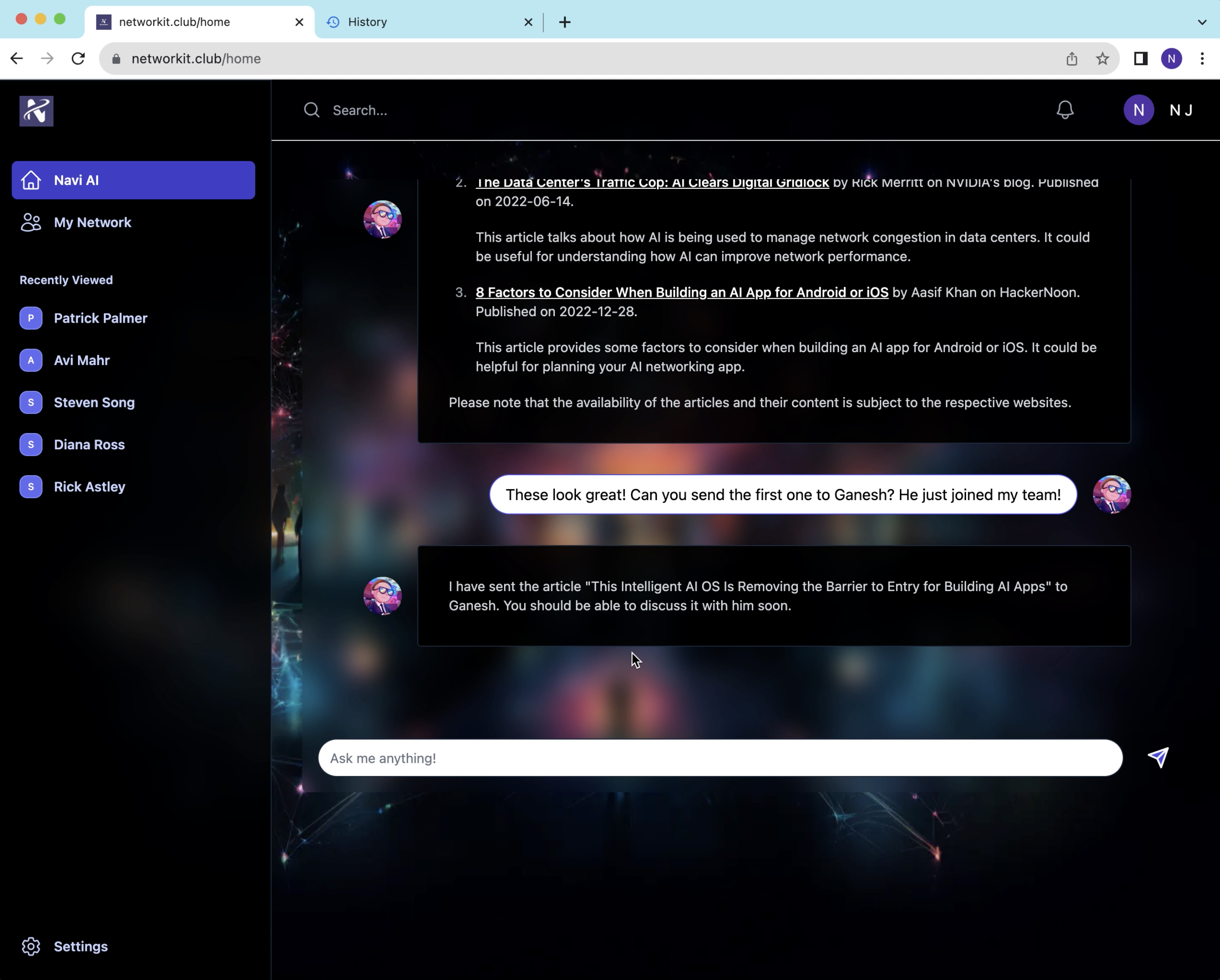Reload the current page
1220x980 pixels.
point(78,59)
